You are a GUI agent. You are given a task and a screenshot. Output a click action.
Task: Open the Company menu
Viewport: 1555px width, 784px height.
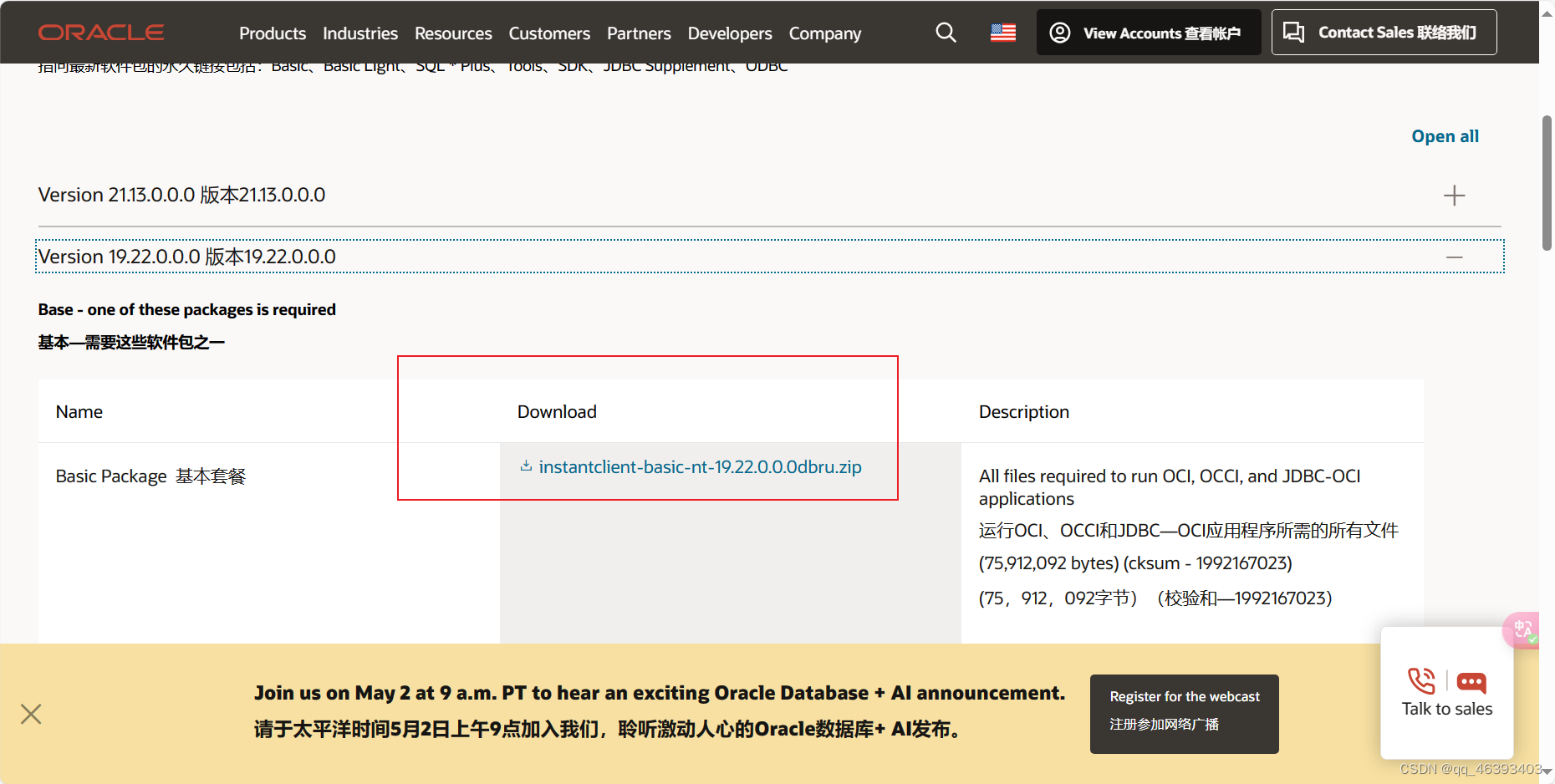(825, 33)
